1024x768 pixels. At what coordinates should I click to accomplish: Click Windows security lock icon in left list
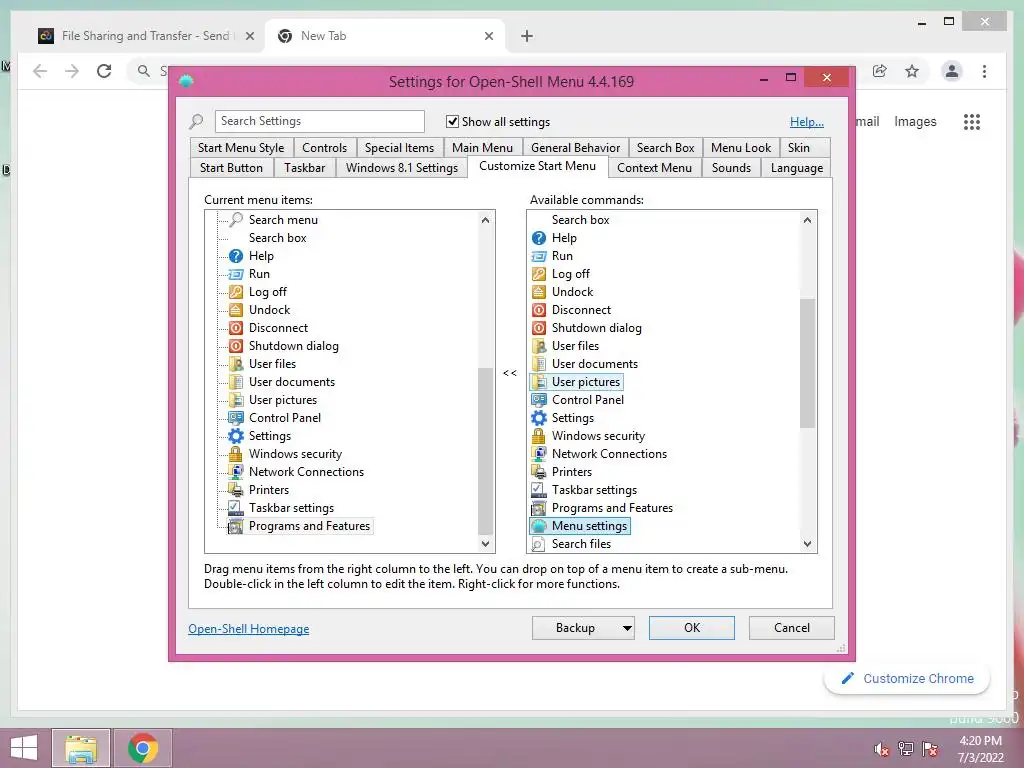tap(236, 454)
